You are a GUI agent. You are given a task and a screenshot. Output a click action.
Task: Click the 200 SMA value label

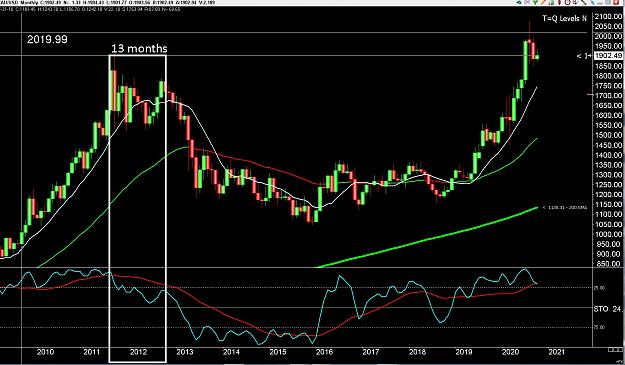point(564,207)
